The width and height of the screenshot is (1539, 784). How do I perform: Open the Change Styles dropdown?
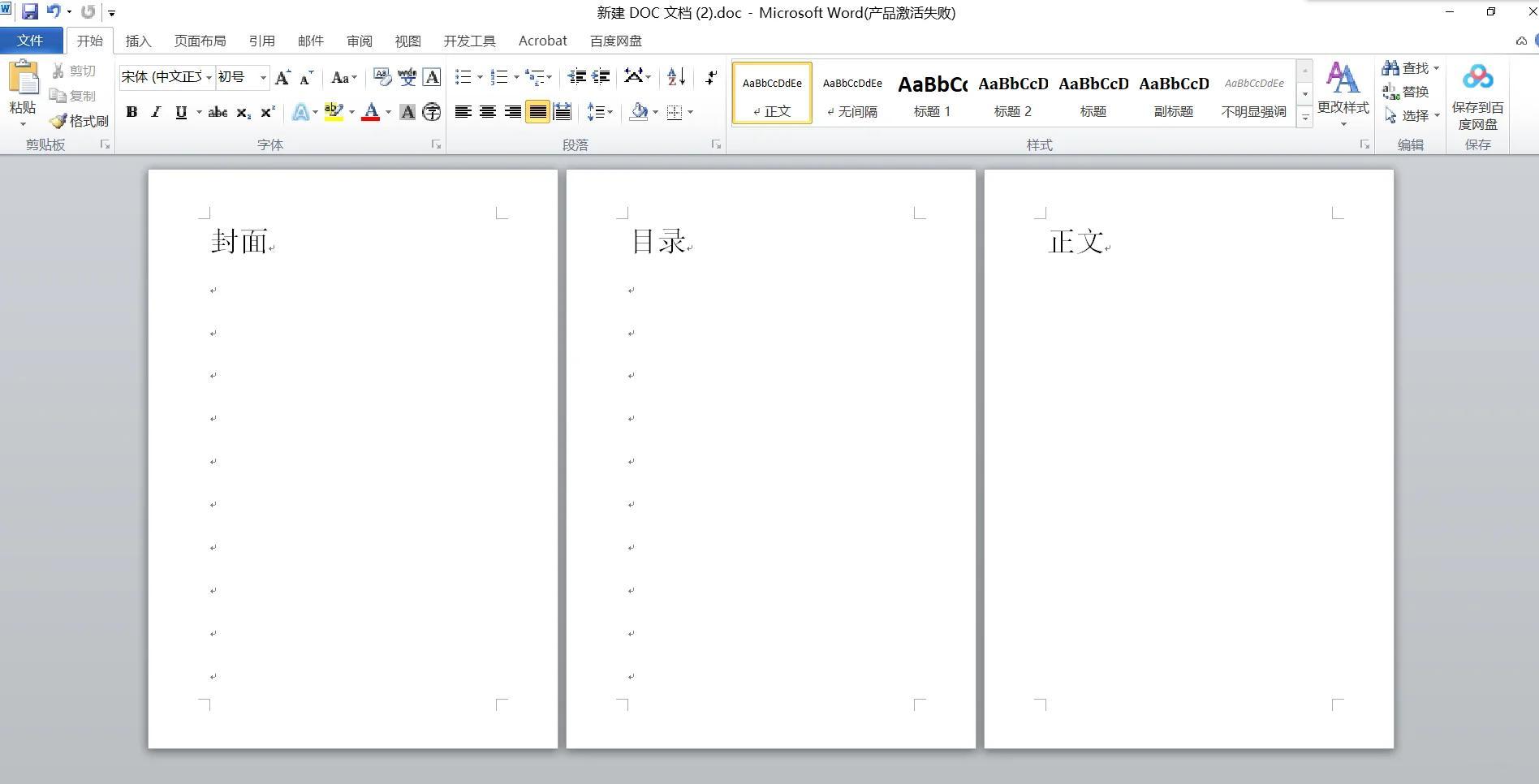coord(1343,92)
